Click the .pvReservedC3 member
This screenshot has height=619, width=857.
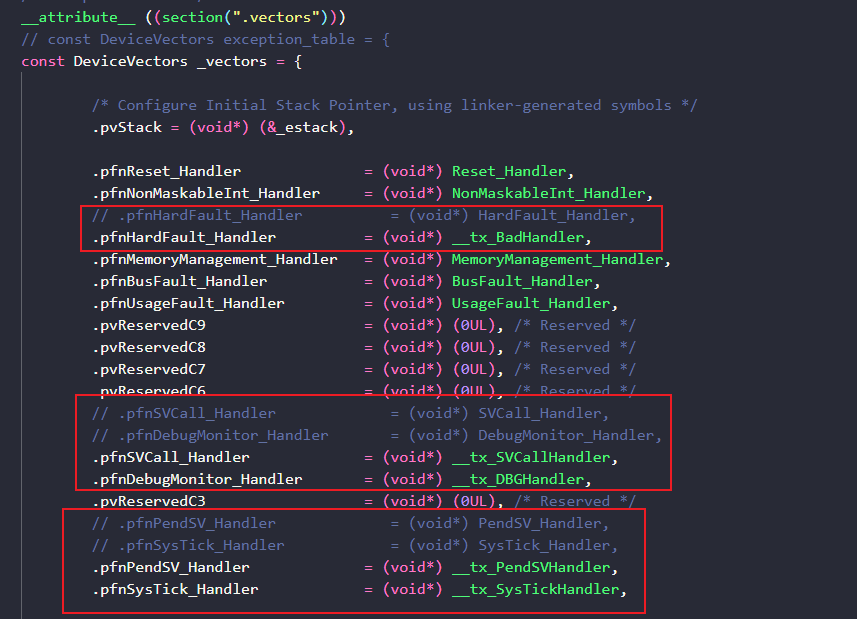point(149,501)
